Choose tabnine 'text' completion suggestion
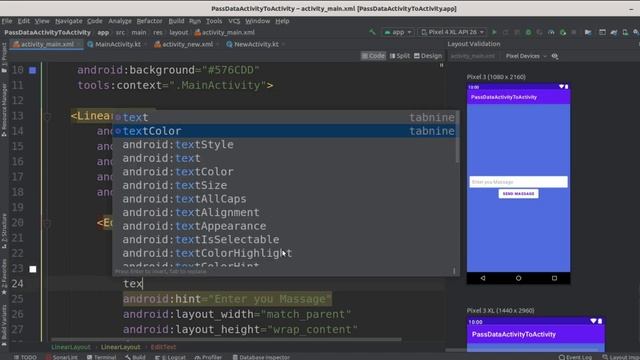The width and height of the screenshot is (640, 360). [285, 117]
